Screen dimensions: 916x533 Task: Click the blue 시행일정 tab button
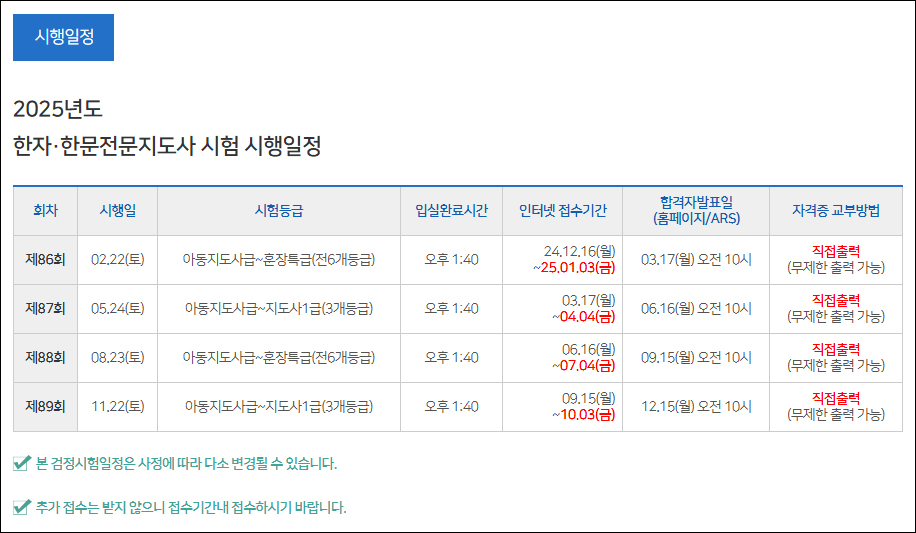(x=63, y=37)
